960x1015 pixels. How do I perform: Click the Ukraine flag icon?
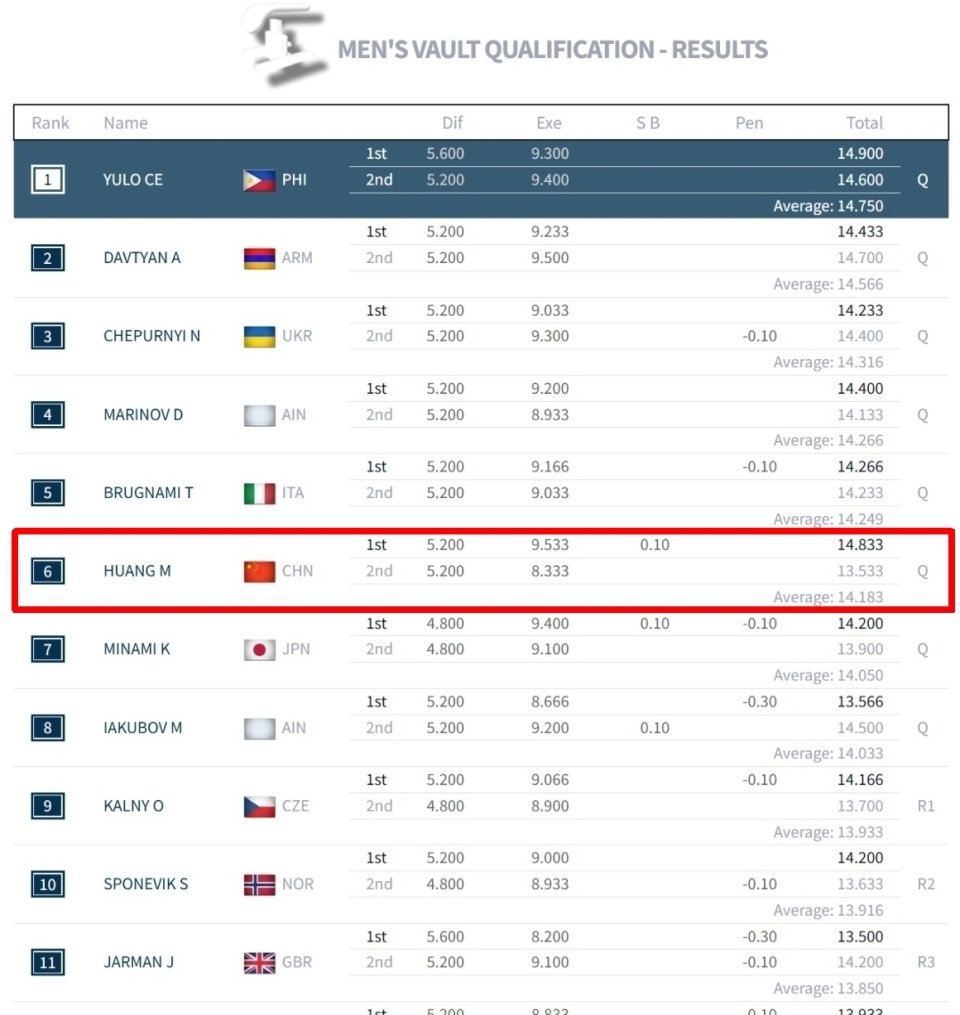coord(259,336)
